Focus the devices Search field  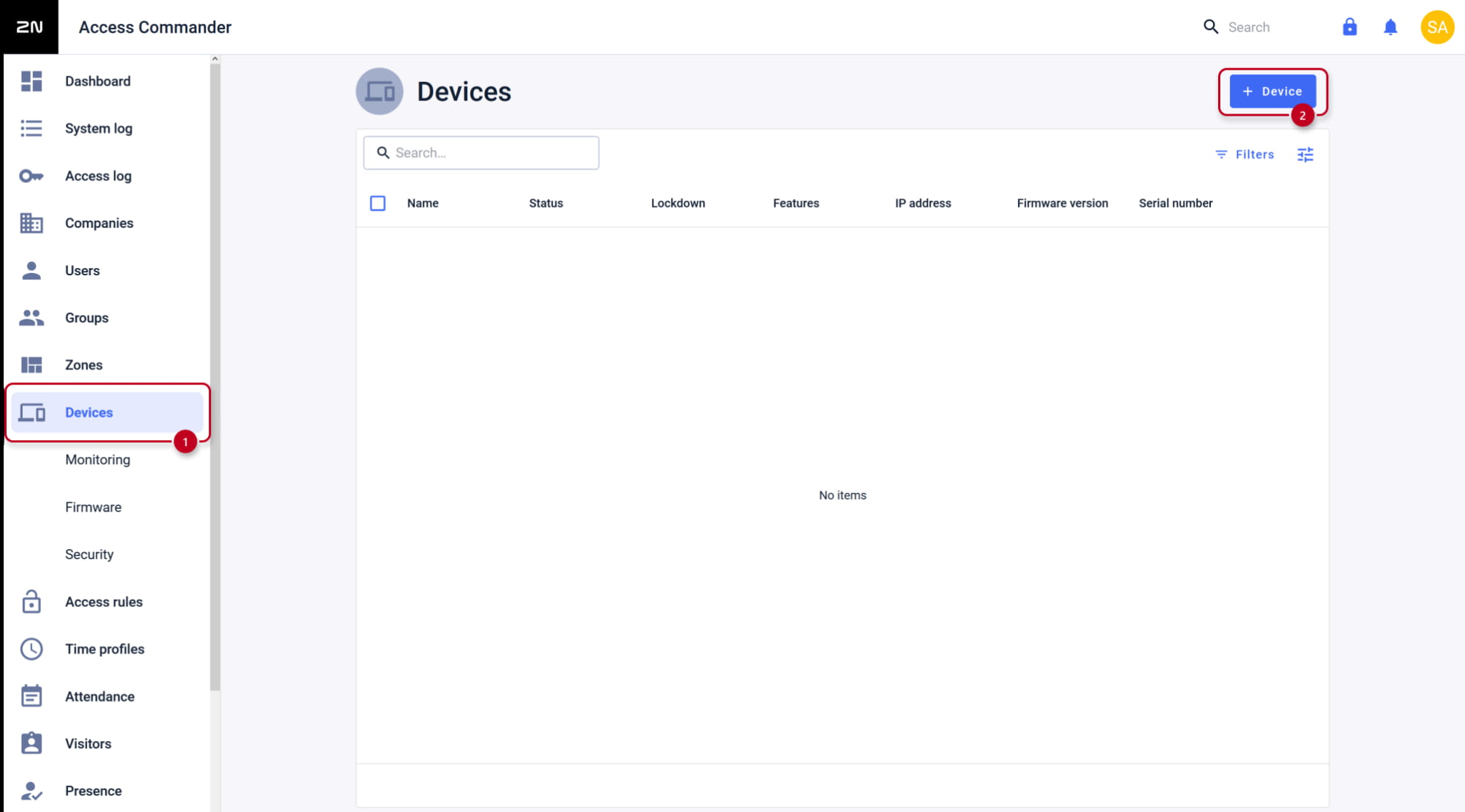(481, 153)
